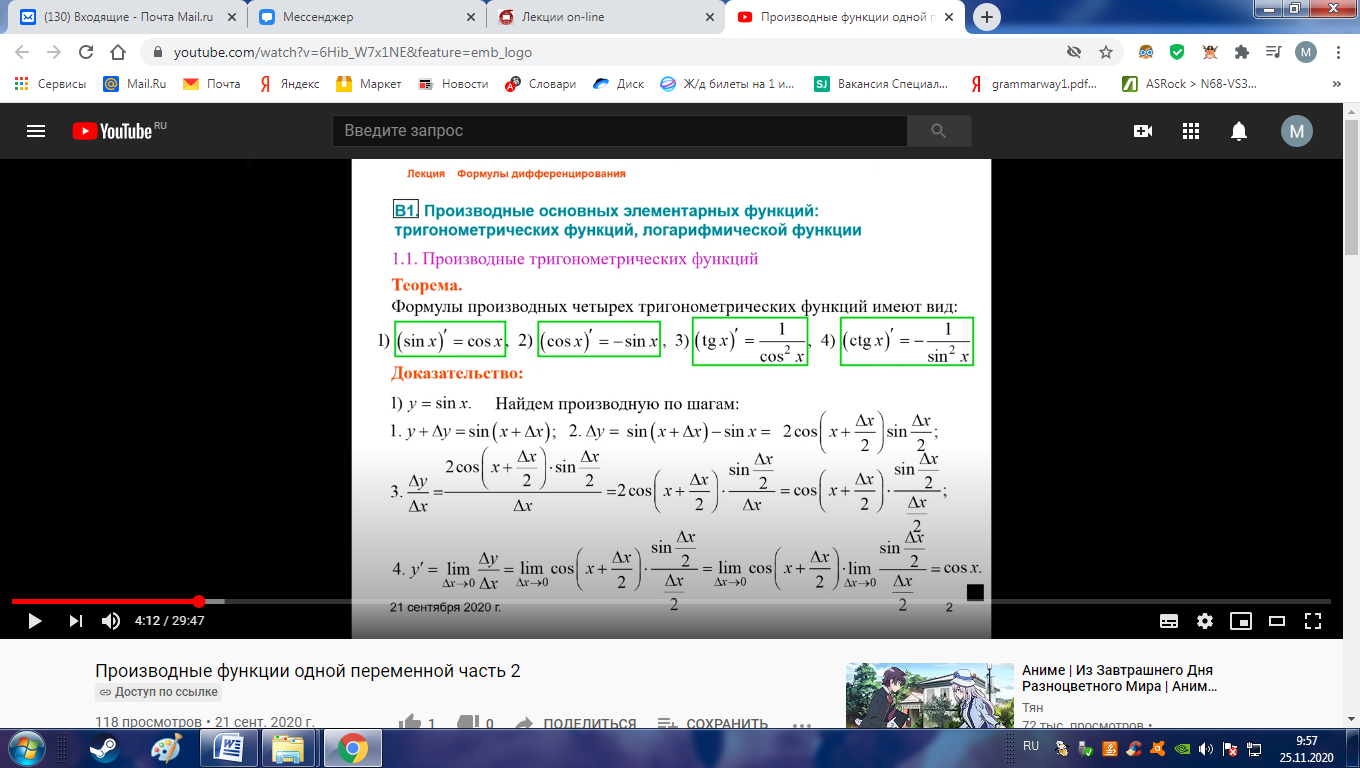The image size is (1360, 768).
Task: Click the crossed-eye icon in address bar
Action: (1074, 52)
